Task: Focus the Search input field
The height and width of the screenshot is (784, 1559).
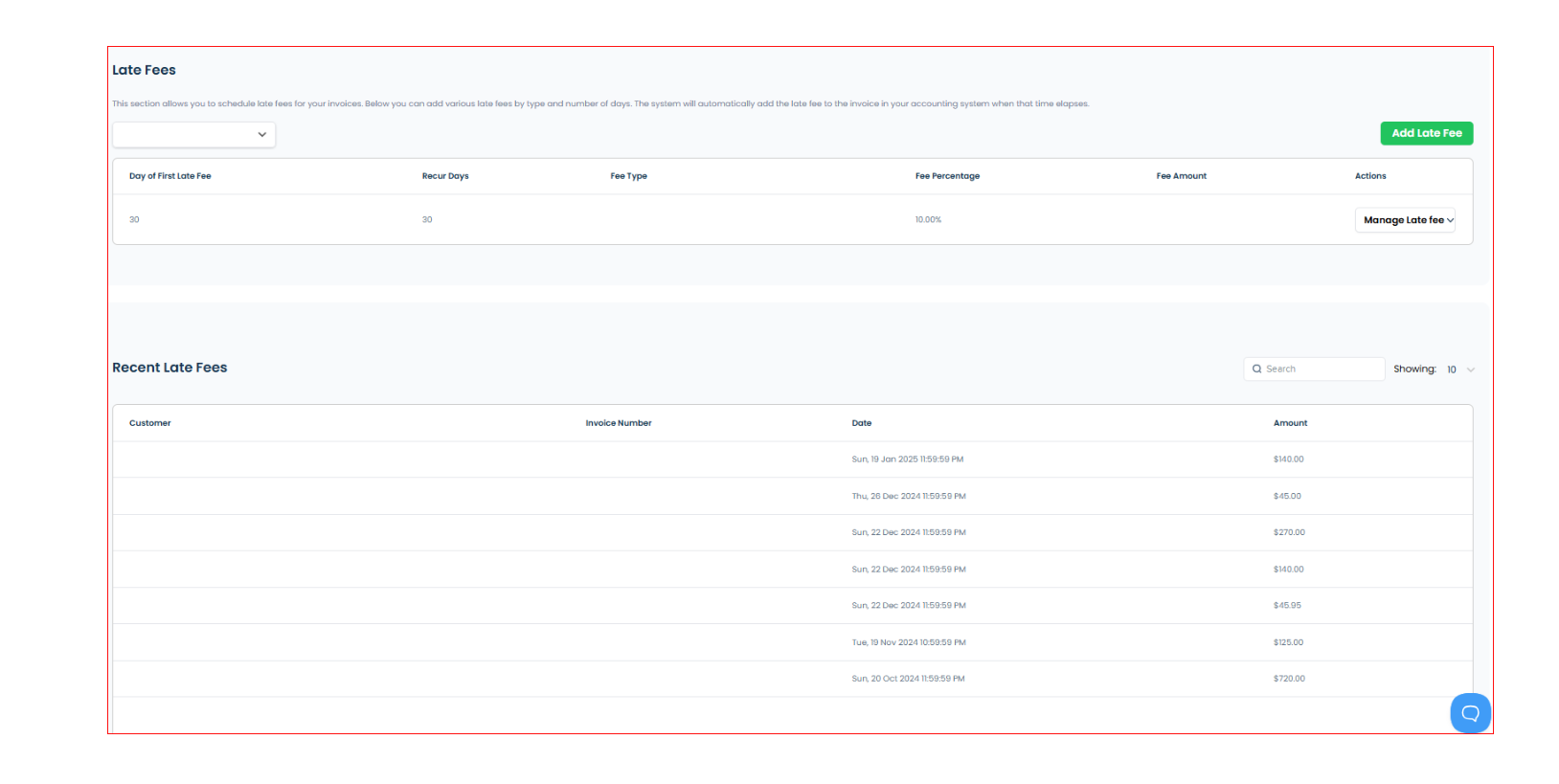Action: click(1314, 369)
